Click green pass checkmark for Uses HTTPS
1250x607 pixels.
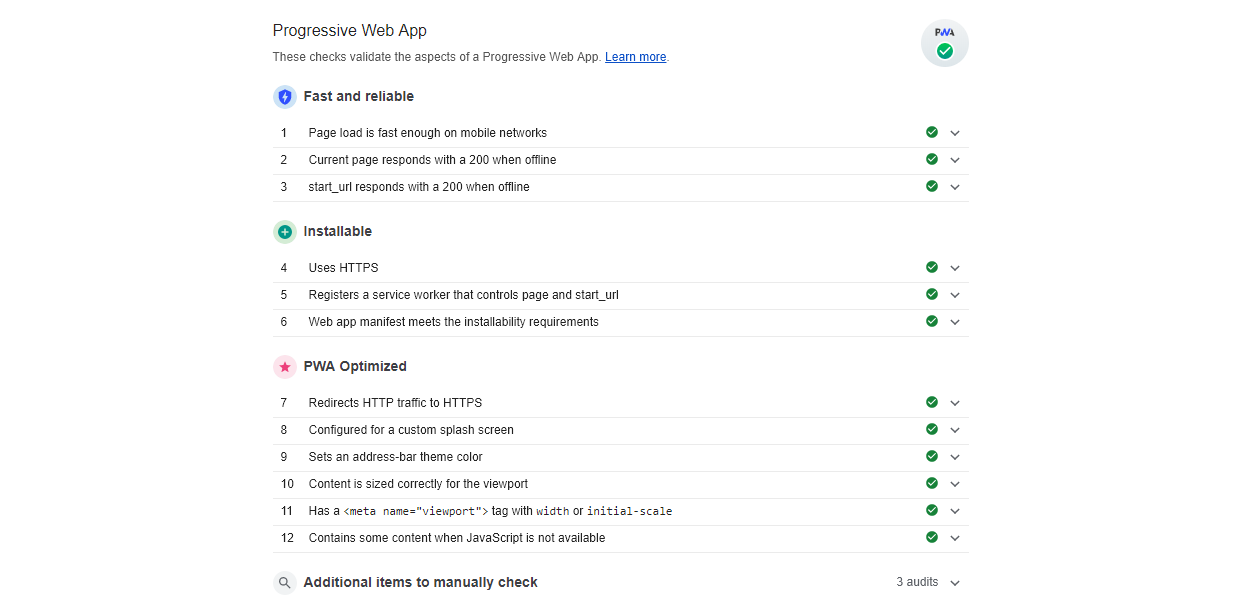(x=932, y=267)
